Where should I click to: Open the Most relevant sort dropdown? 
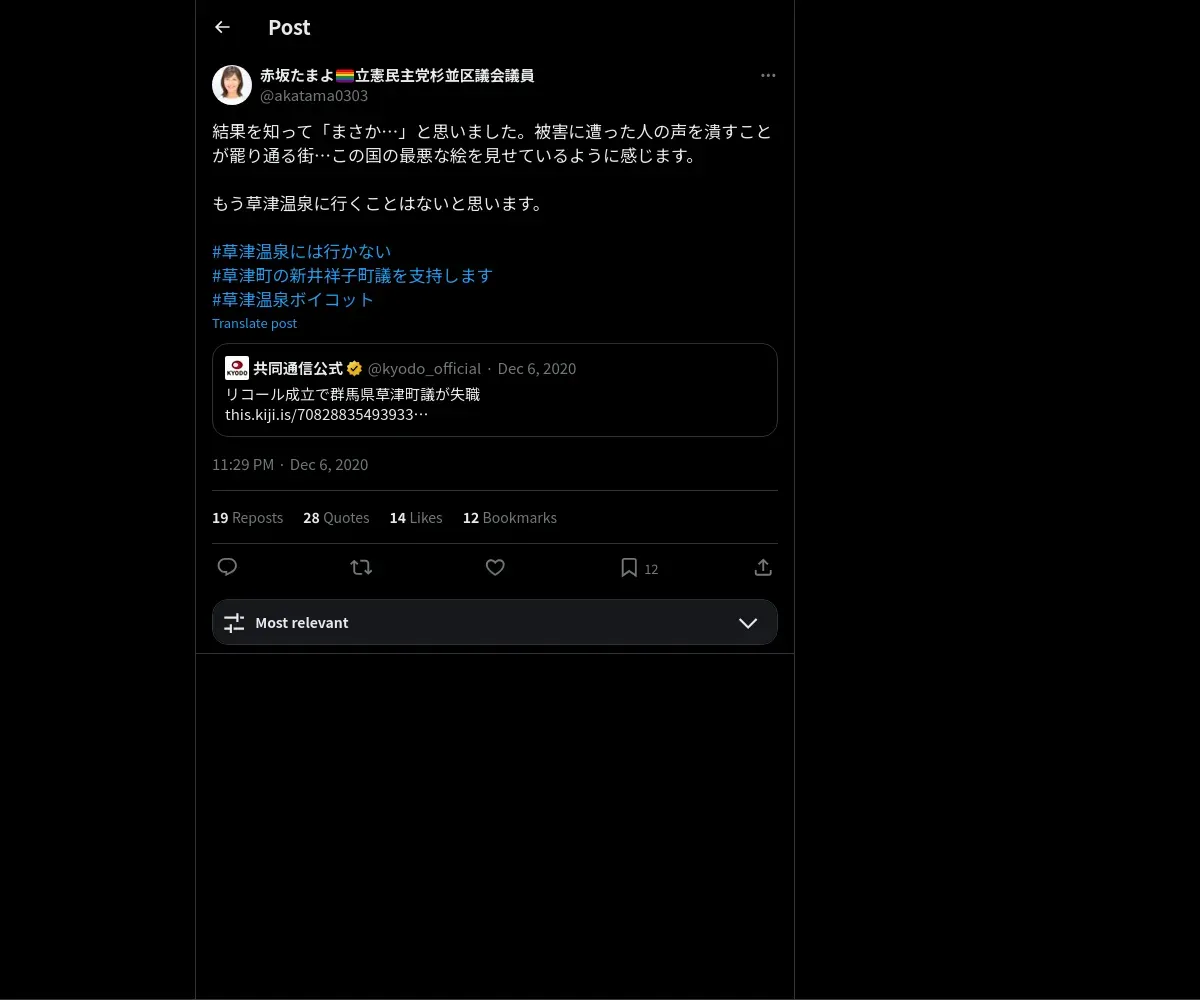coord(495,622)
